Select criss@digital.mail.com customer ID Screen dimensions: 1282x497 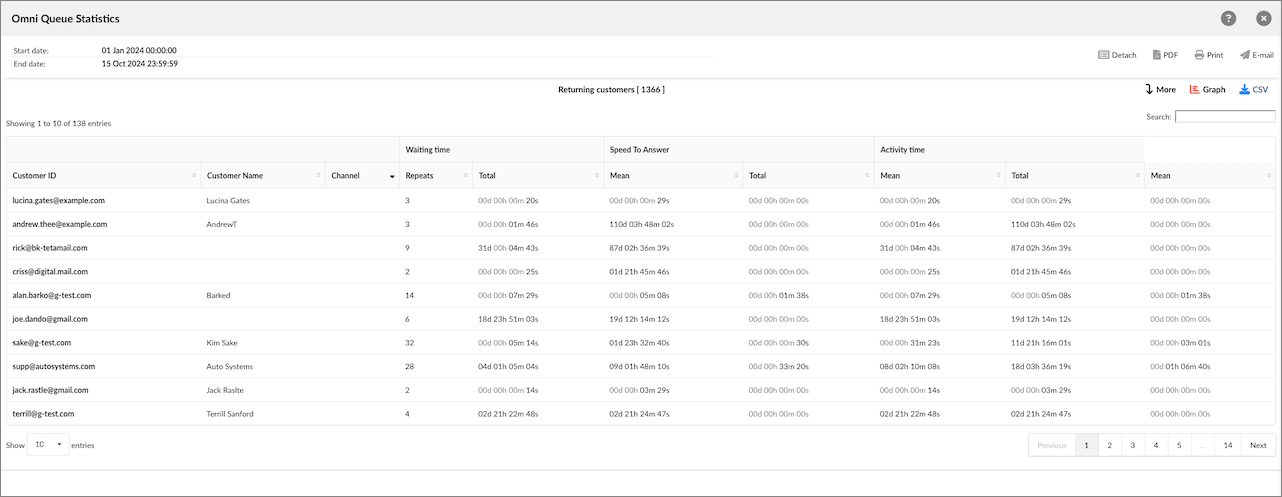tap(50, 271)
